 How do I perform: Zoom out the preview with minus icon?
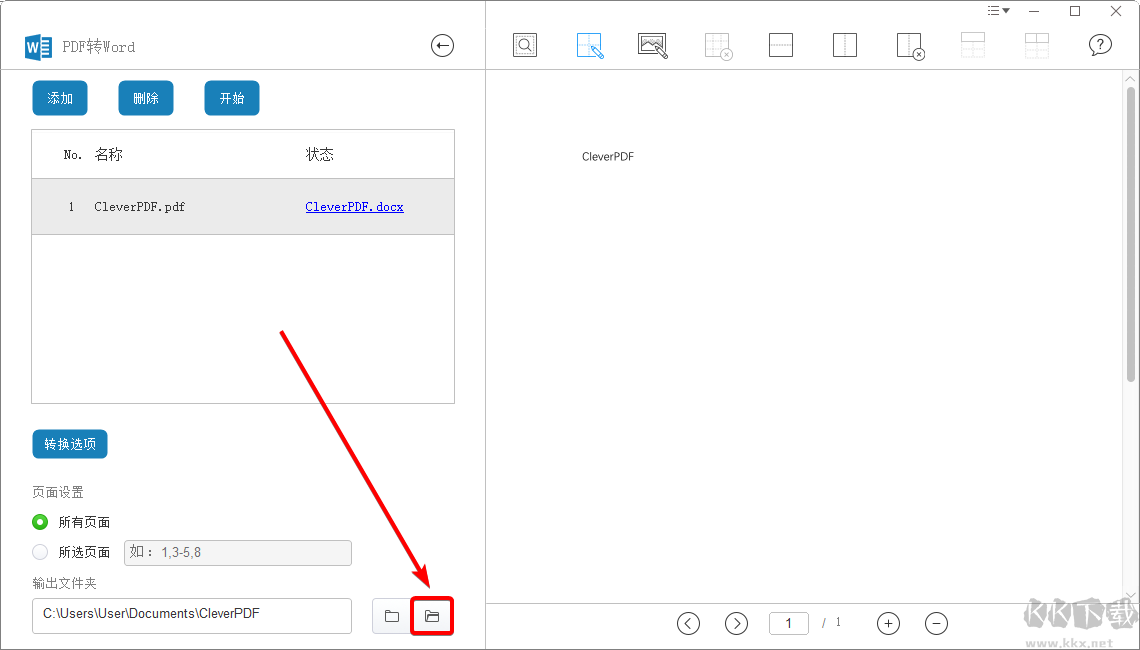(x=936, y=623)
